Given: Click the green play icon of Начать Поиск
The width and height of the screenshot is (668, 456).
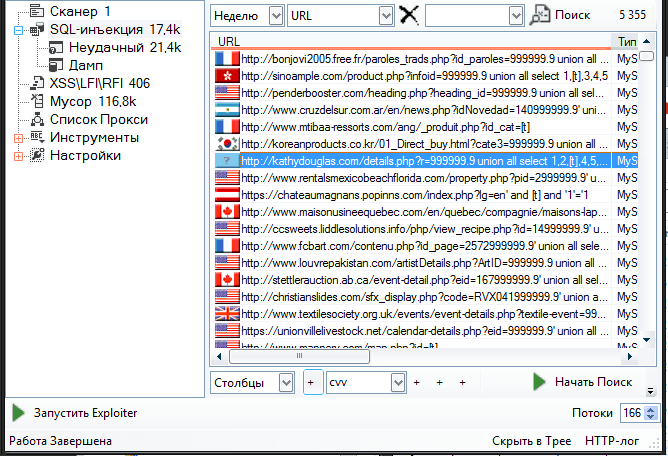Looking at the screenshot, I should click(539, 382).
